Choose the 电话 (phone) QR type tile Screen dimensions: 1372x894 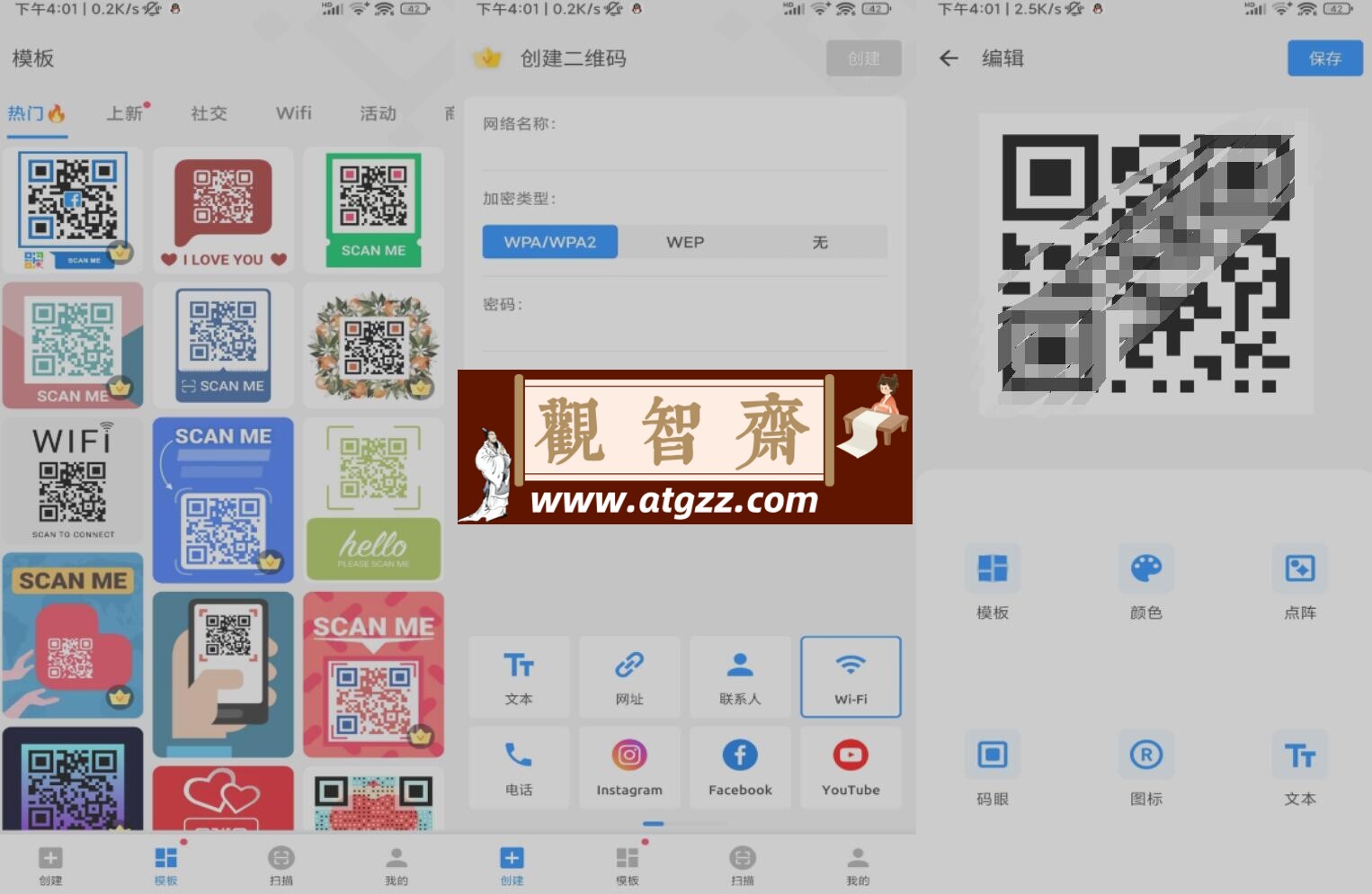pyautogui.click(x=519, y=767)
